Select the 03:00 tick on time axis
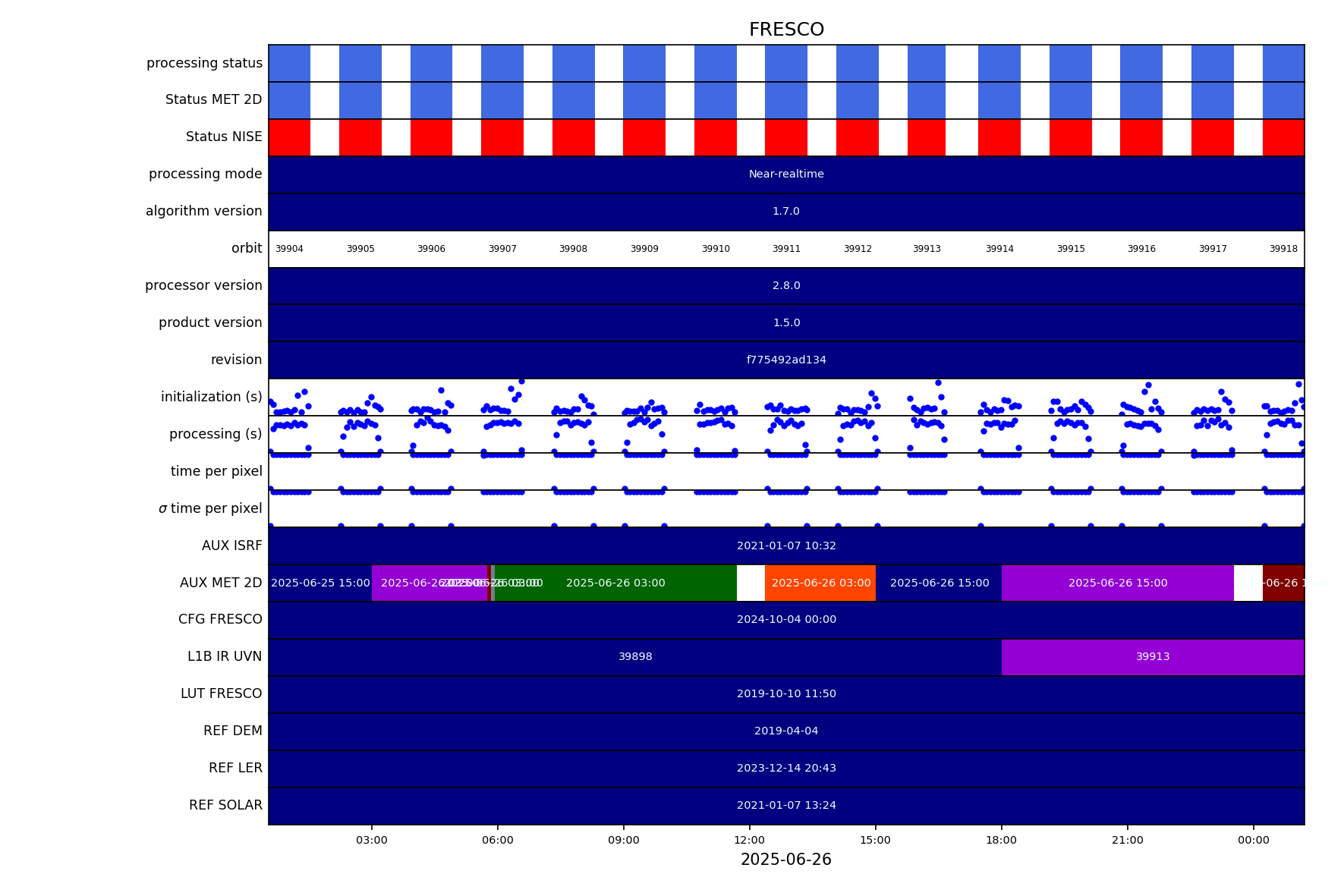This screenshot has height=896, width=1344. click(372, 840)
